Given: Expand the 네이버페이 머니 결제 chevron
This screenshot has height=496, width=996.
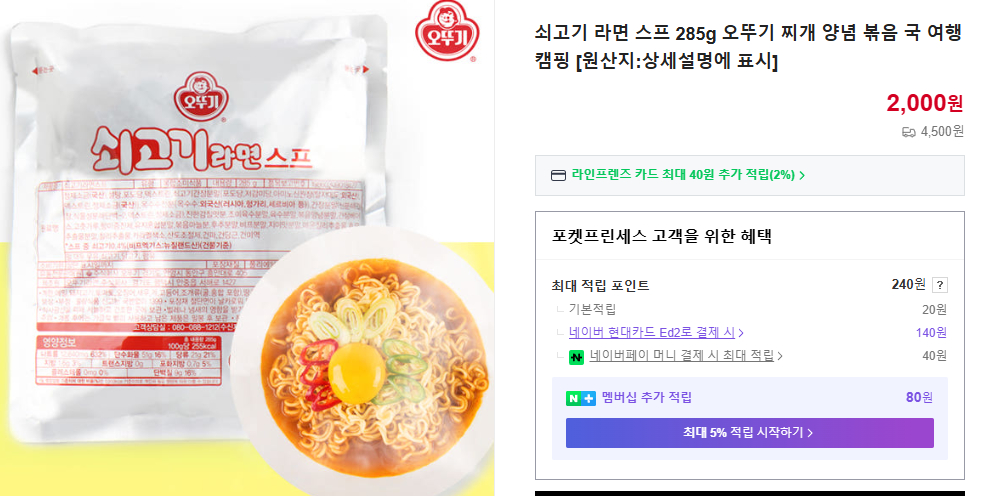Looking at the screenshot, I should click(x=779, y=357).
